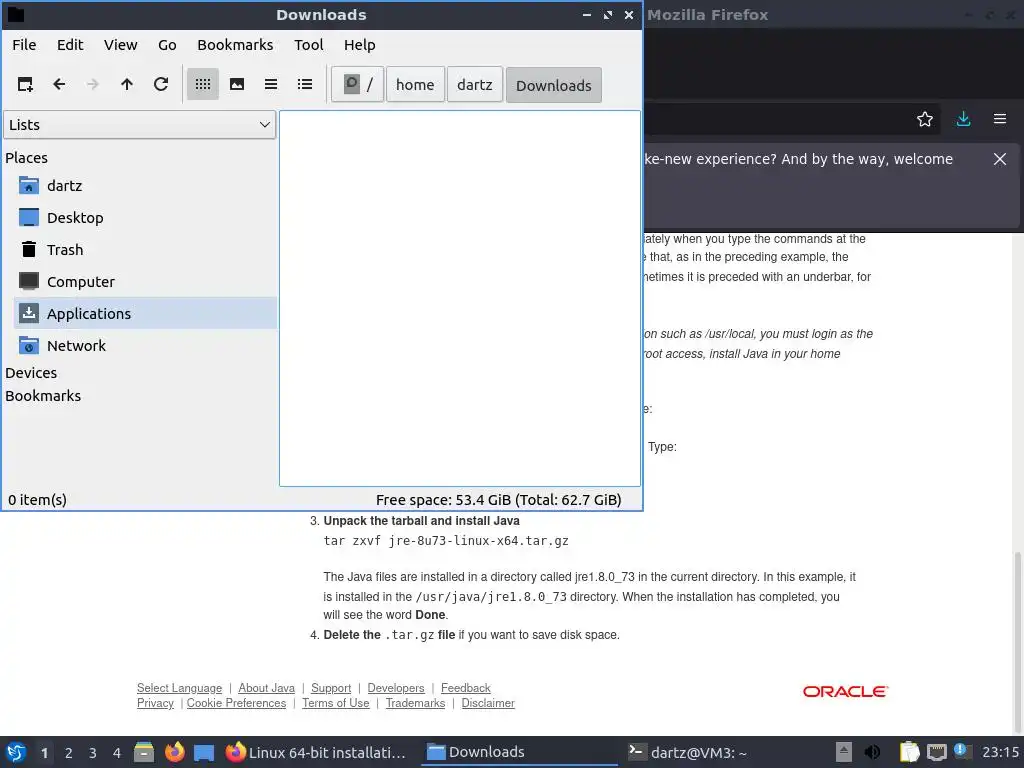1024x768 pixels.
Task: Open the Bookmarks menu
Action: pos(235,45)
